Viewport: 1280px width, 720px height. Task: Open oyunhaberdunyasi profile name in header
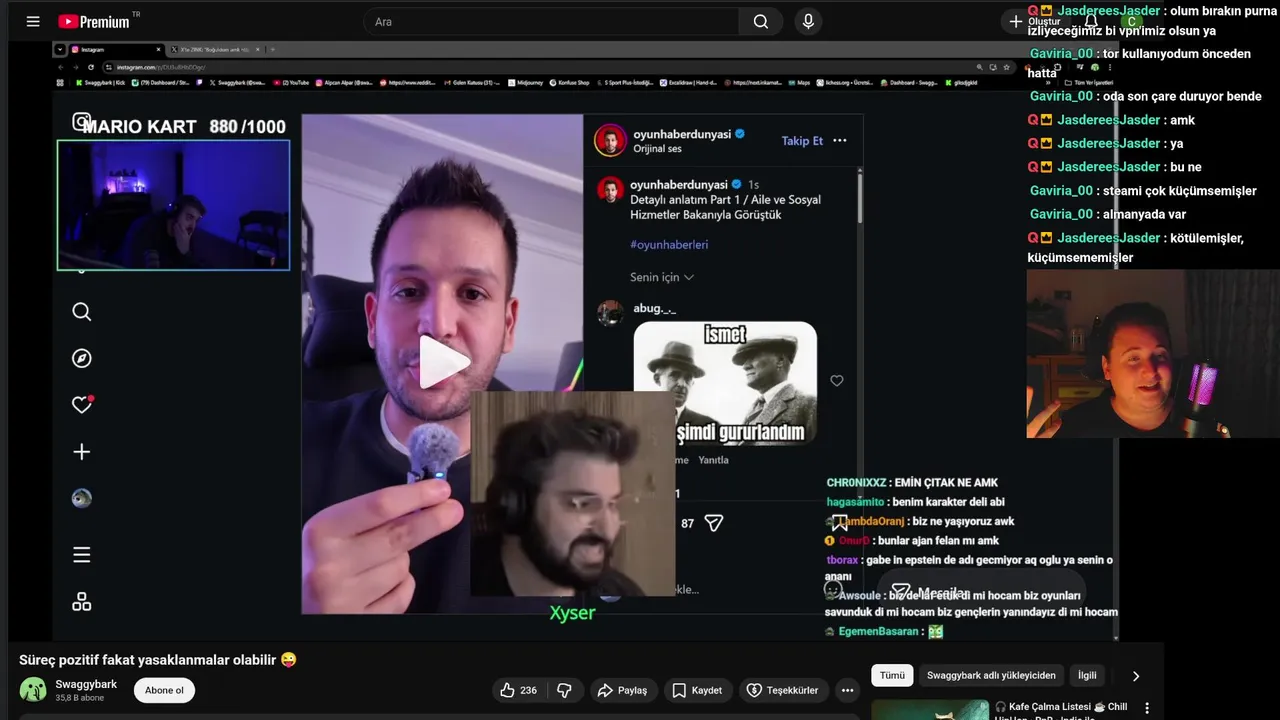pyautogui.click(x=680, y=134)
